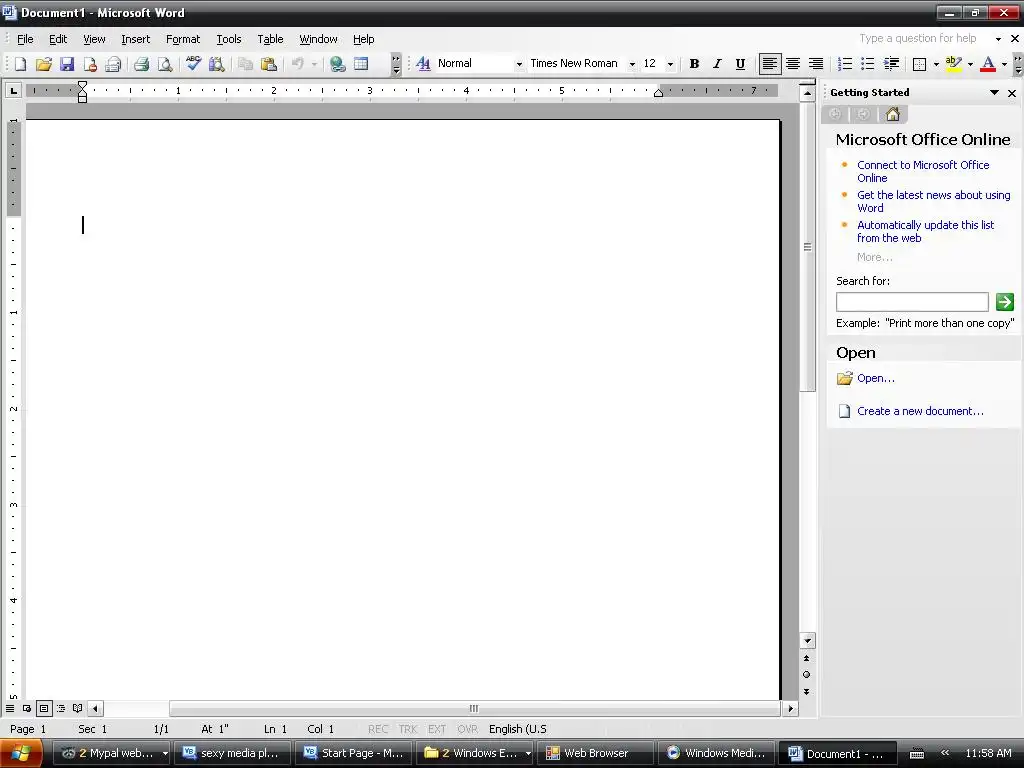Open Print Preview from toolbar
The image size is (1024, 768).
click(165, 64)
